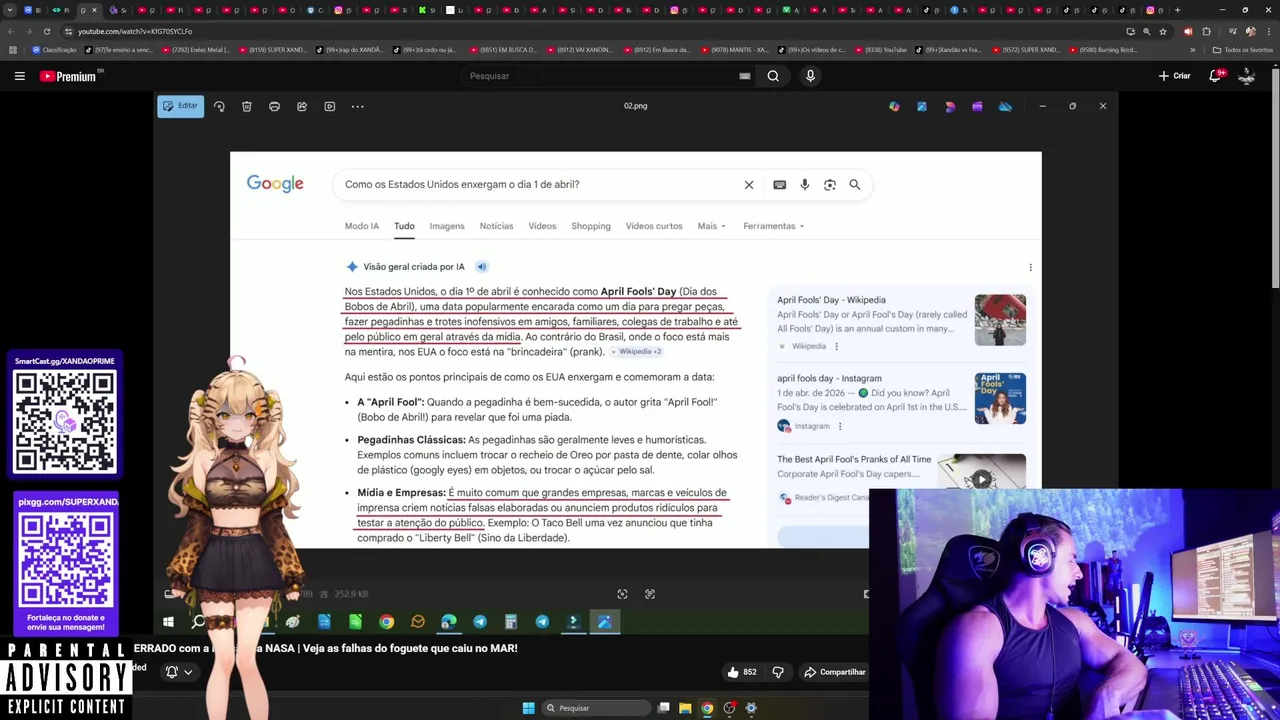Open a new browser tab with plus

point(1177,10)
